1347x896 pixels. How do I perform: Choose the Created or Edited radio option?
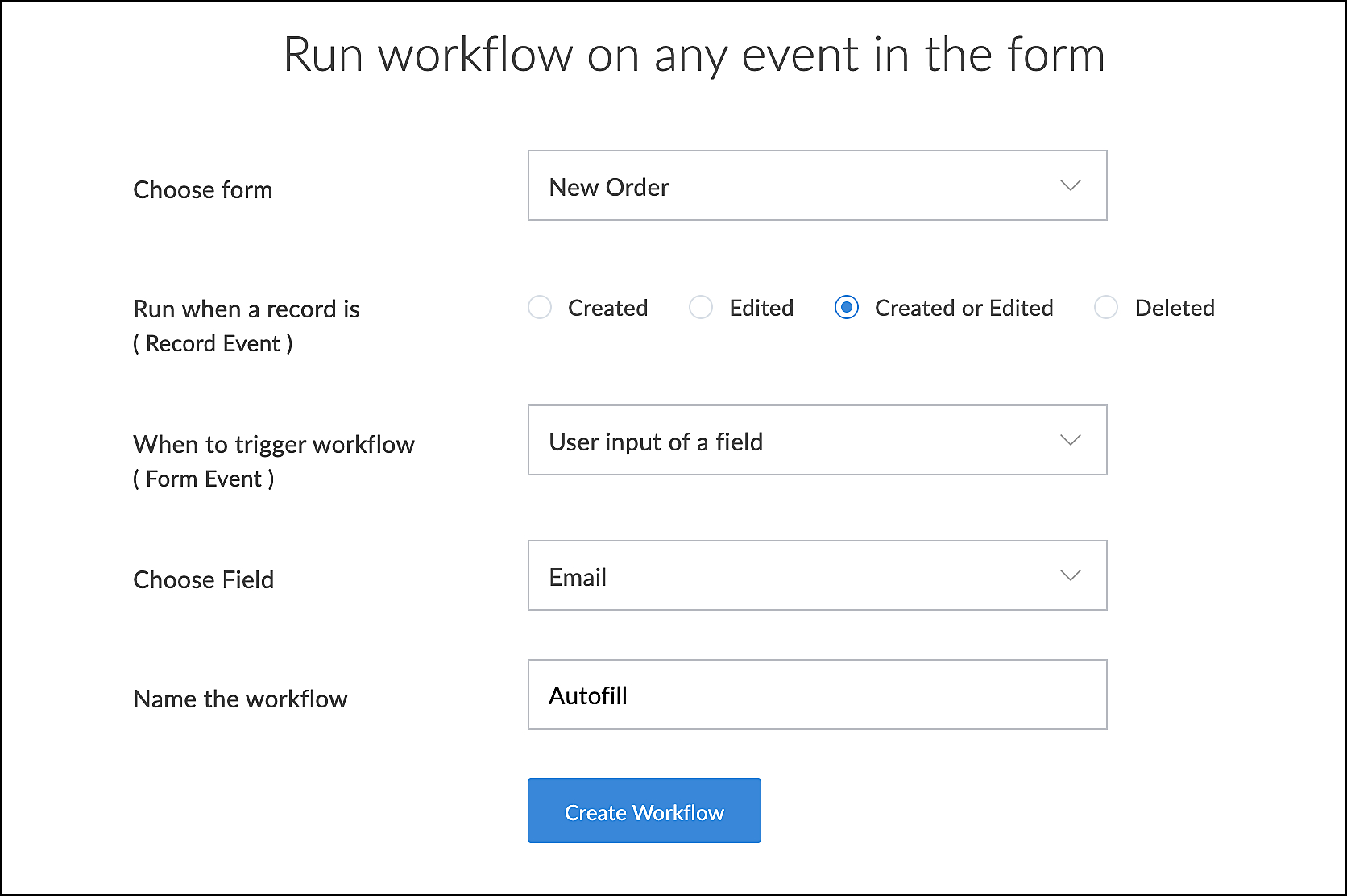[847, 308]
